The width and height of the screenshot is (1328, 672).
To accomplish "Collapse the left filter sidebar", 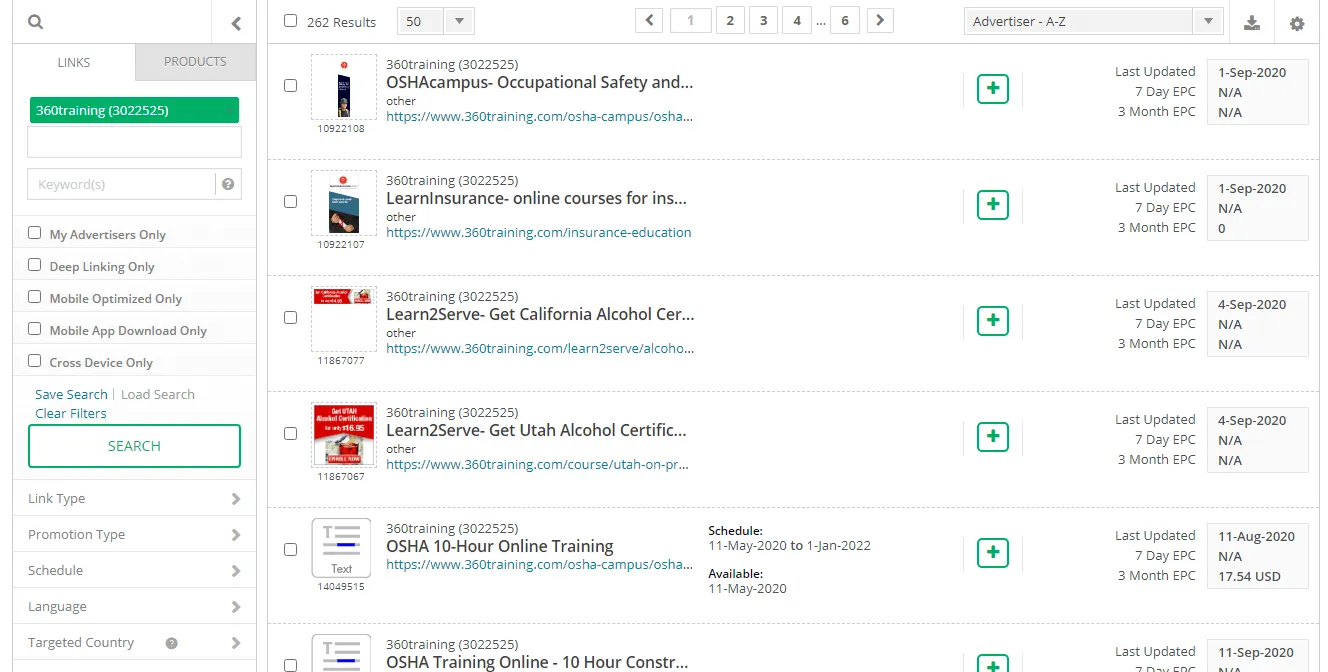I will pyautogui.click(x=236, y=23).
